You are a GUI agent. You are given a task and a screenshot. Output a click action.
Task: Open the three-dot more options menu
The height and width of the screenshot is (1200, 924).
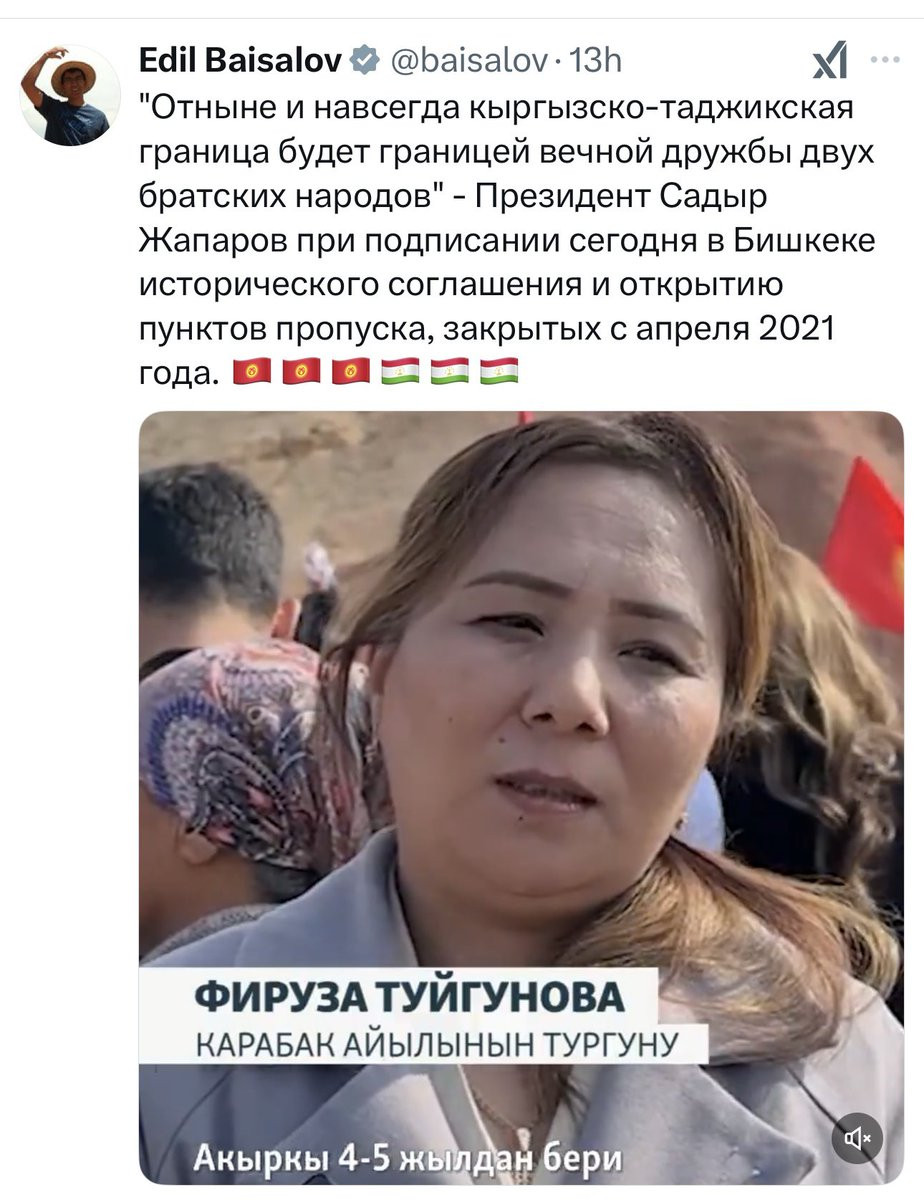(885, 60)
